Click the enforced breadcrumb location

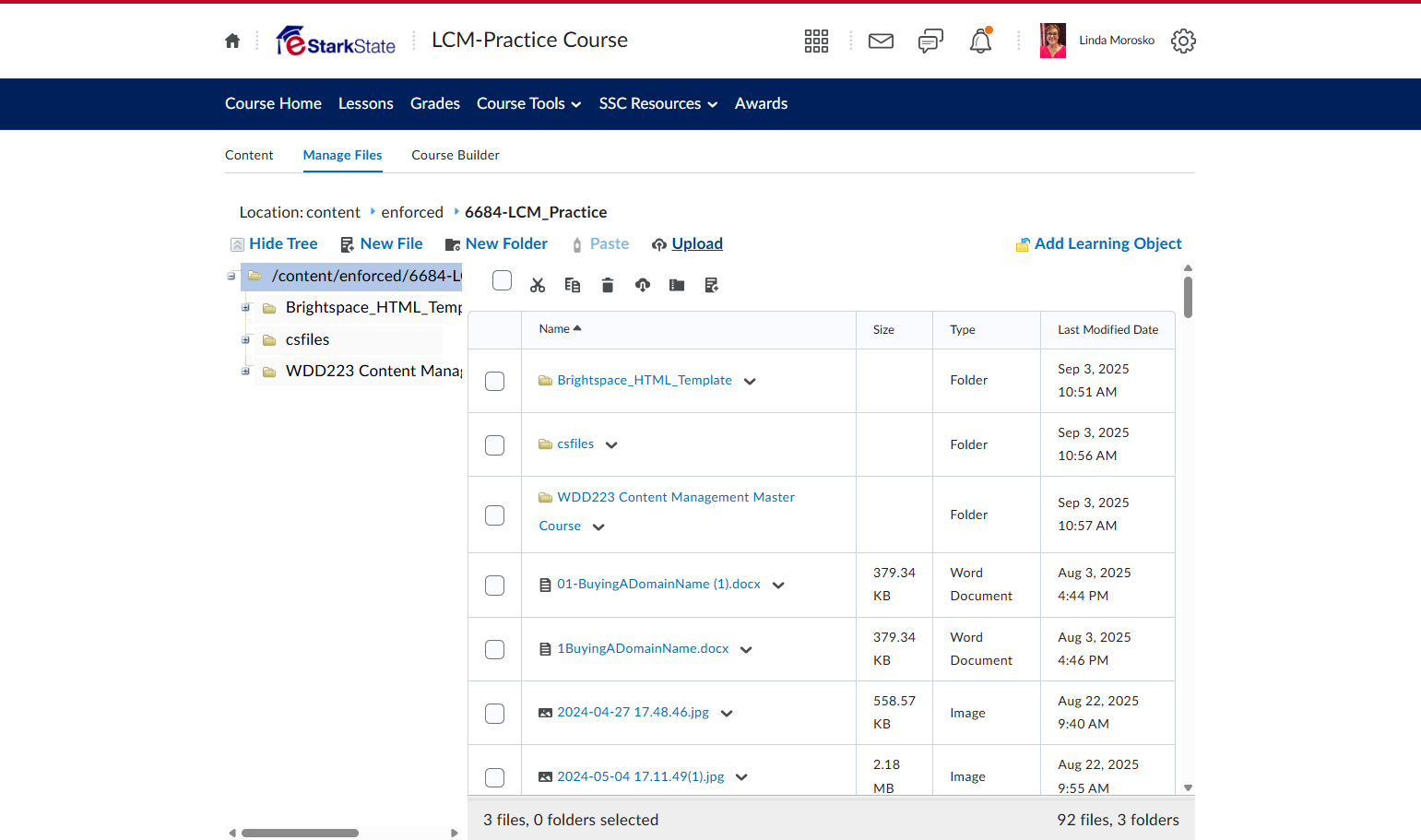point(412,212)
